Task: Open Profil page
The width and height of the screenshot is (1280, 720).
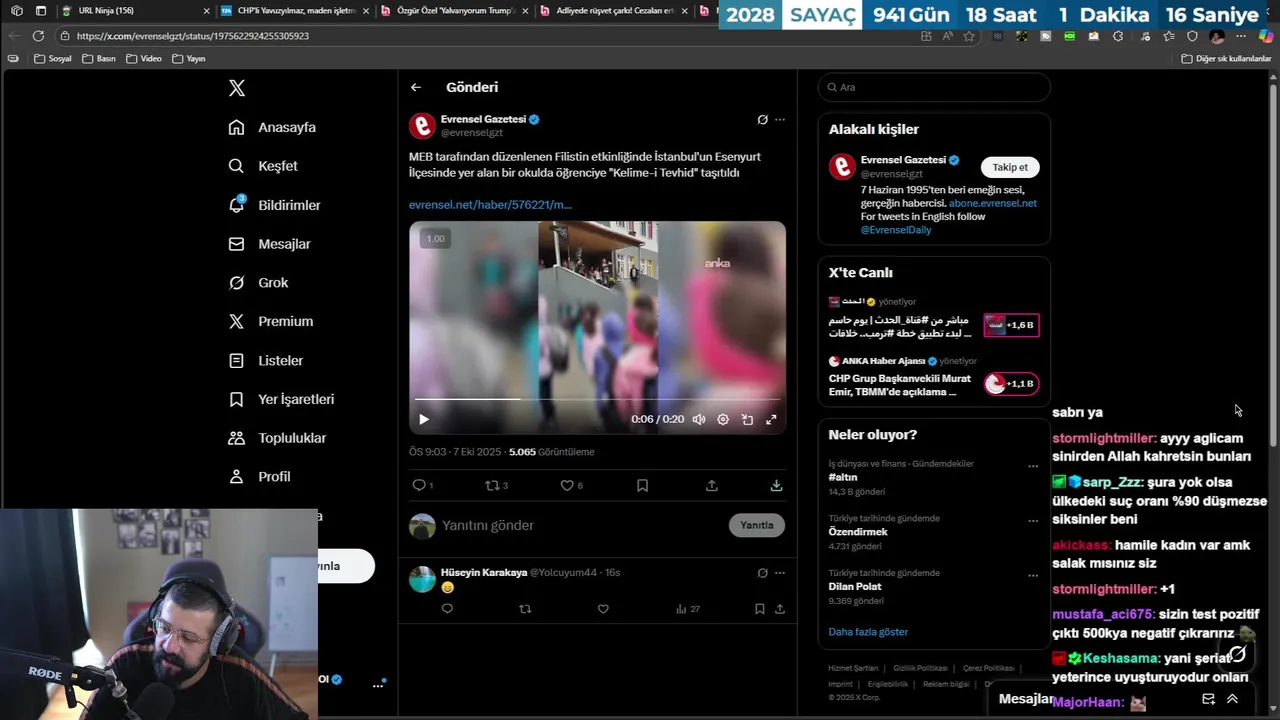Action: [259, 477]
